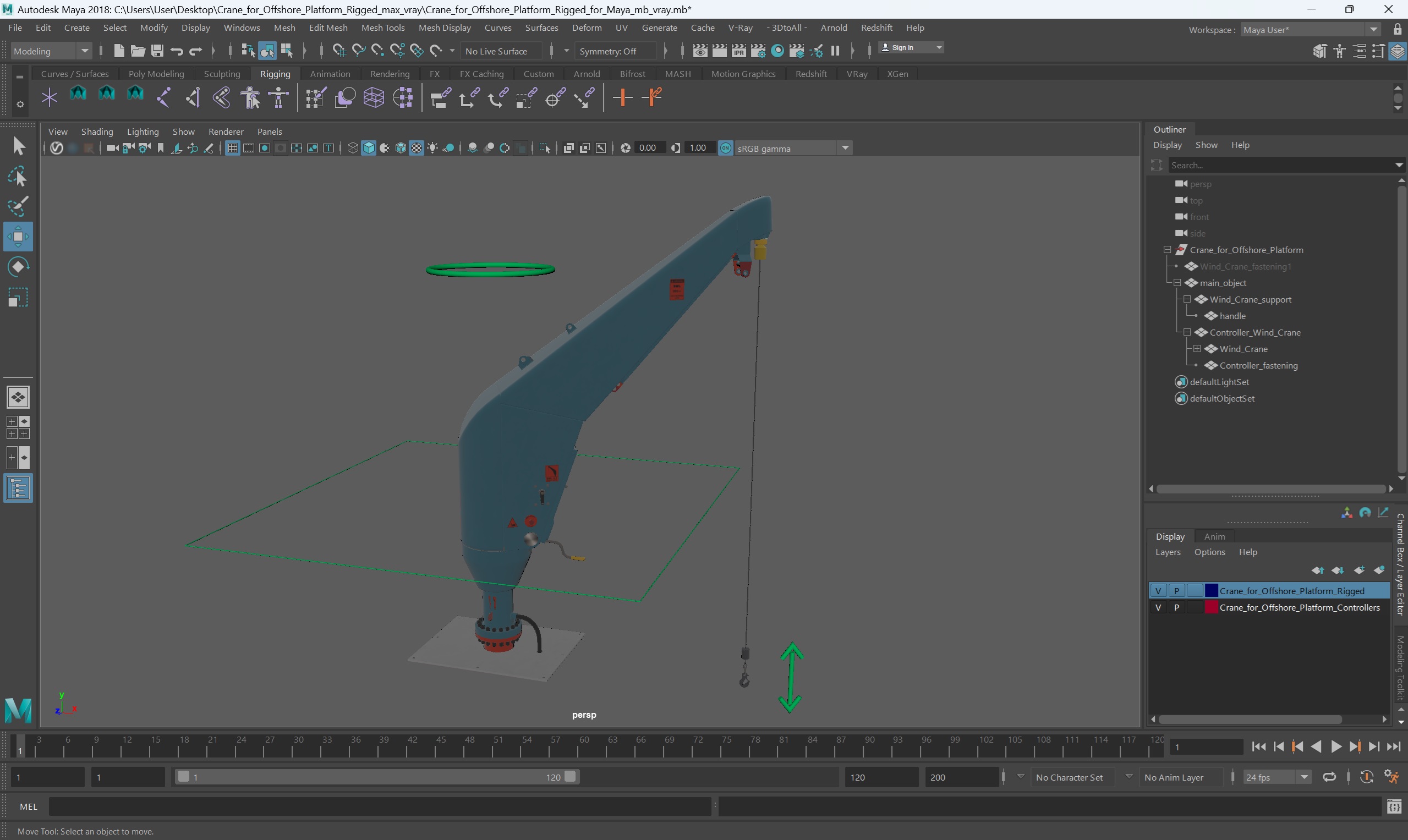Open the sRGB gamma view transform dropdown
This screenshot has width=1408, height=840.
coord(793,149)
